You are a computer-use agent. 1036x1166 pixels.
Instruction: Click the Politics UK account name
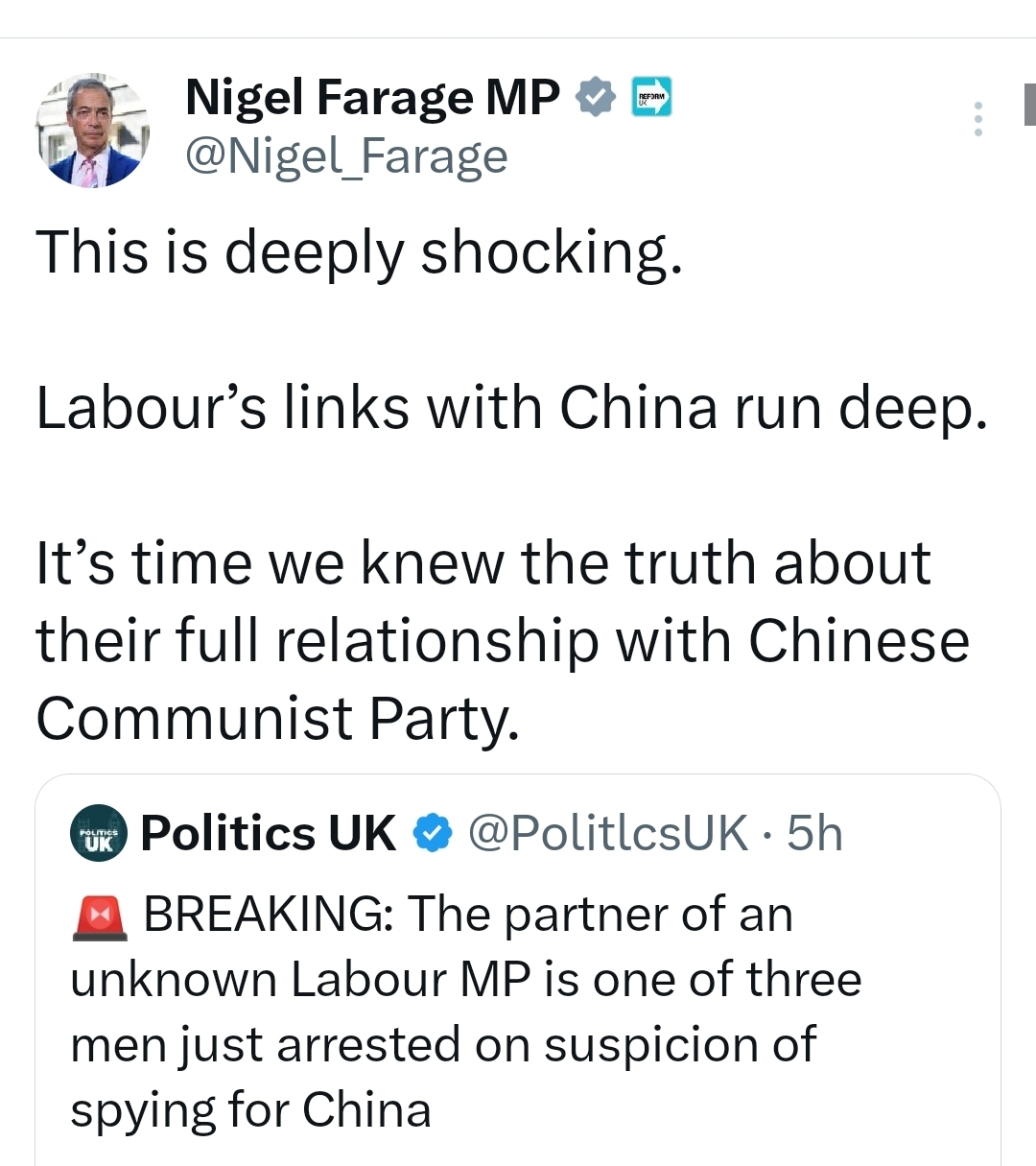[x=268, y=833]
